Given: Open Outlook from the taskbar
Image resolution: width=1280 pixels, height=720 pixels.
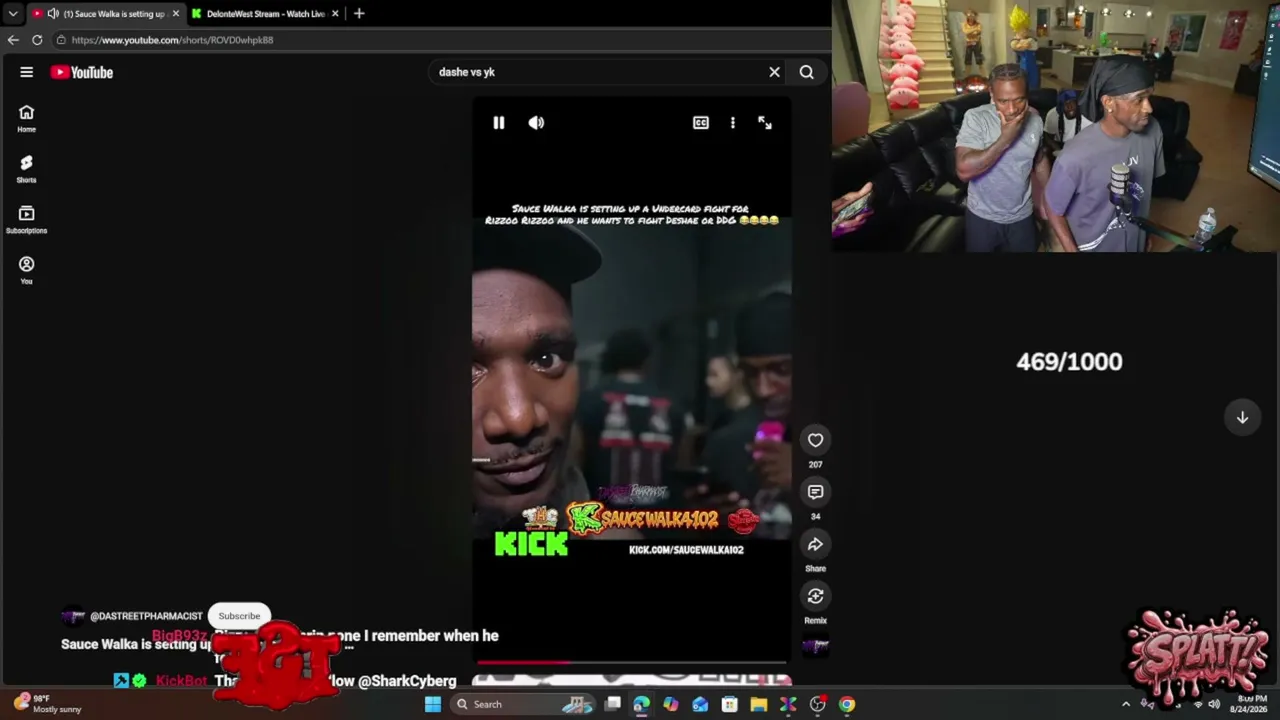Looking at the screenshot, I should (x=700, y=704).
